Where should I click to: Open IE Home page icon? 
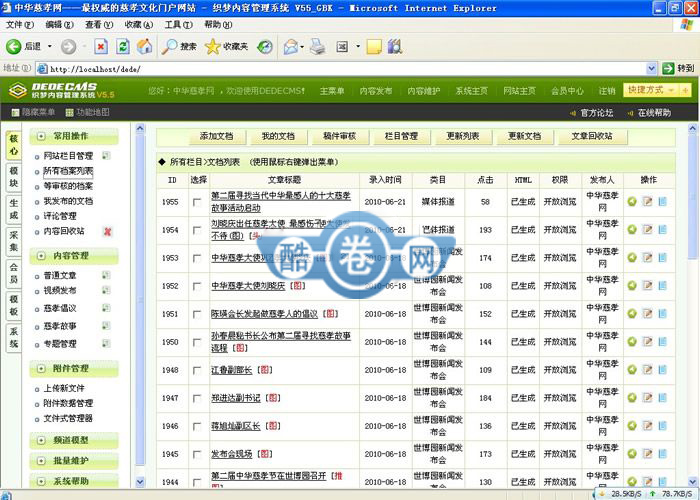(x=144, y=46)
